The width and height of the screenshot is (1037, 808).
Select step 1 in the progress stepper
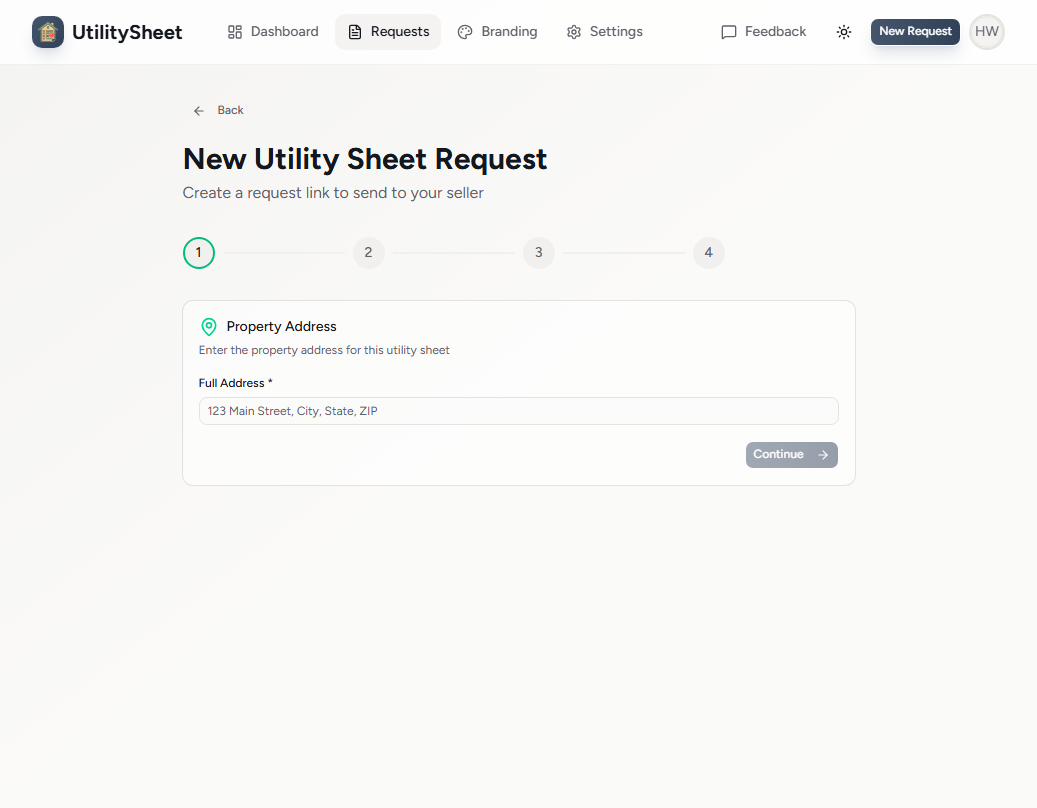[x=198, y=252]
